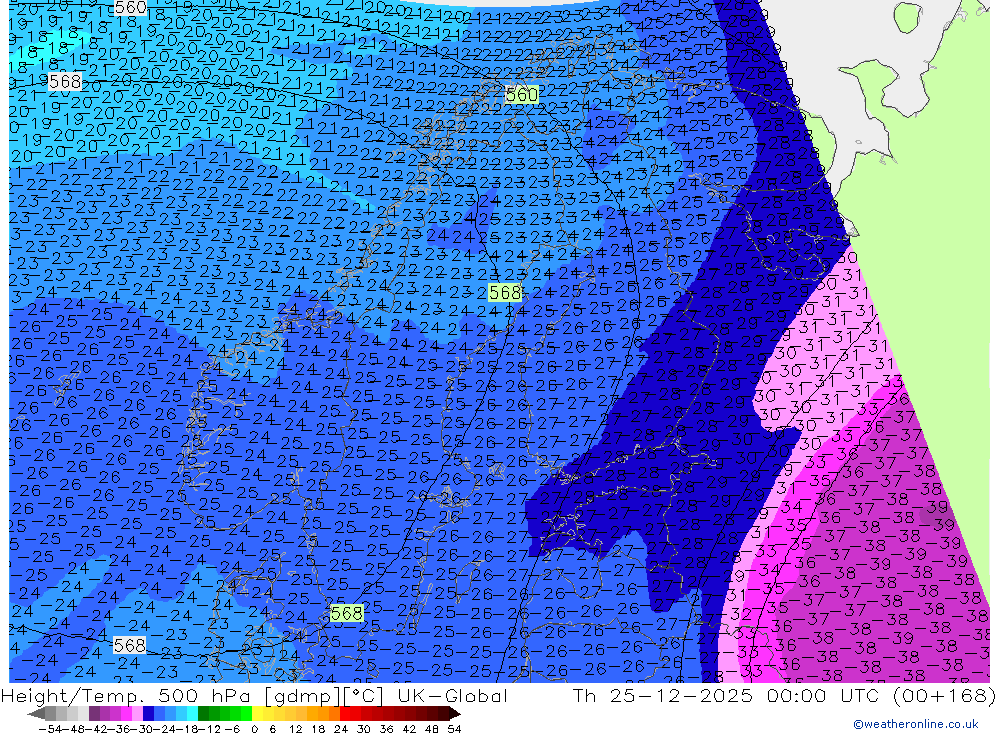Click the -42 value on the scale
The width and height of the screenshot is (1000, 733).
(x=96, y=729)
